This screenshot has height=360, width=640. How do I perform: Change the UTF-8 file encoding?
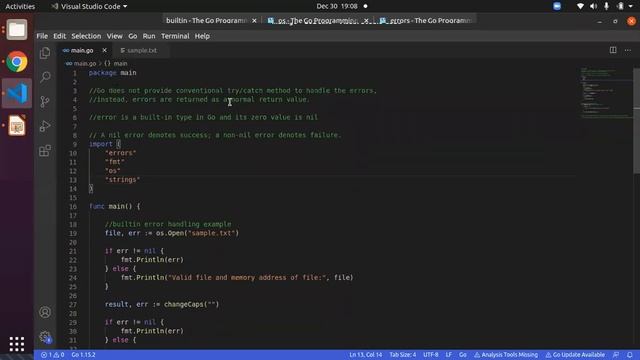(x=431, y=355)
